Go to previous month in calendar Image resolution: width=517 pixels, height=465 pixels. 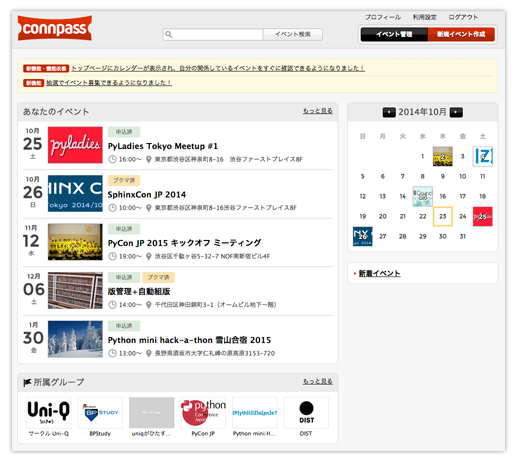(389, 112)
